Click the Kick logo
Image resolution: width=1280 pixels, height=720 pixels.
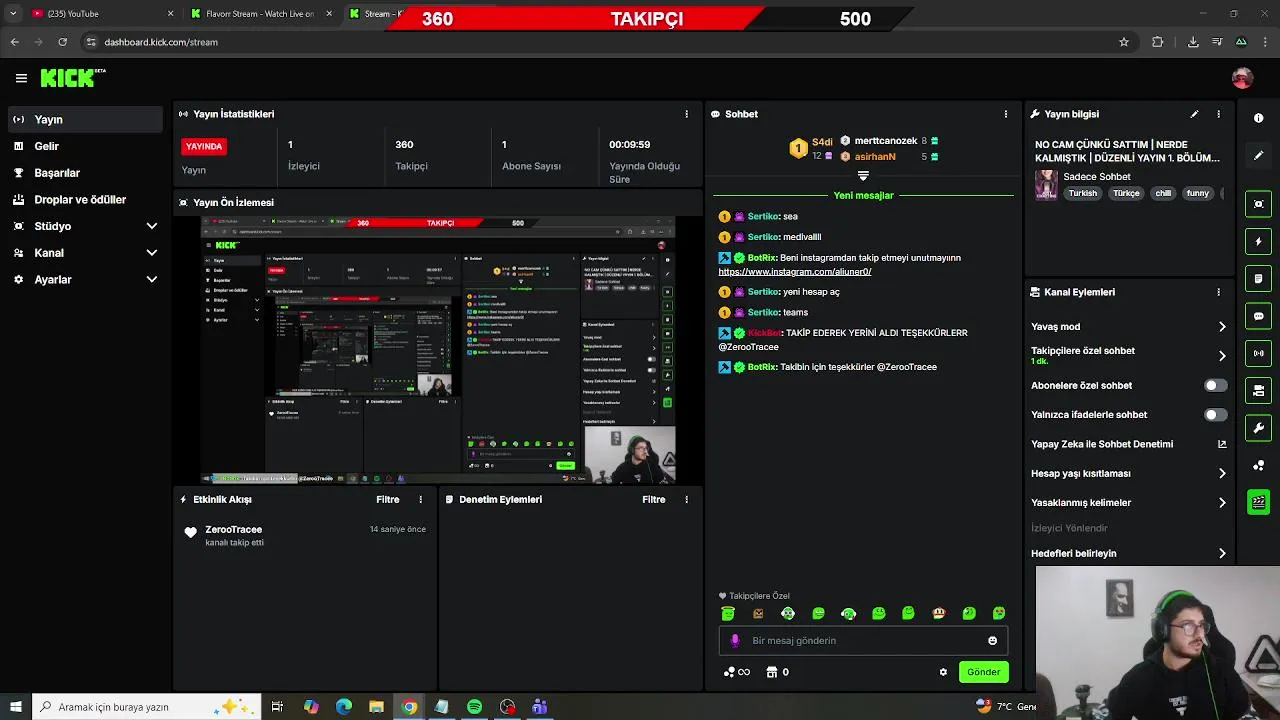coord(72,78)
